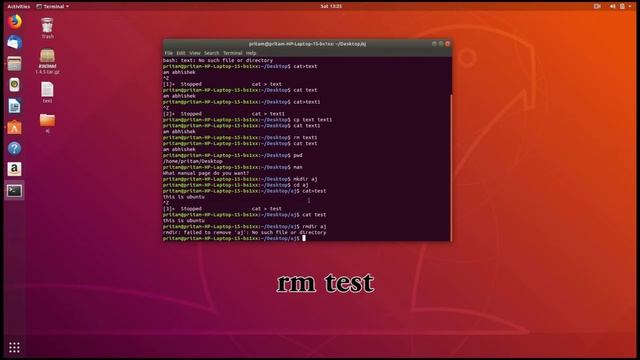Screen dimensions: 640x360
Task: Show Applications grid at dock bottom
Action: point(14,347)
